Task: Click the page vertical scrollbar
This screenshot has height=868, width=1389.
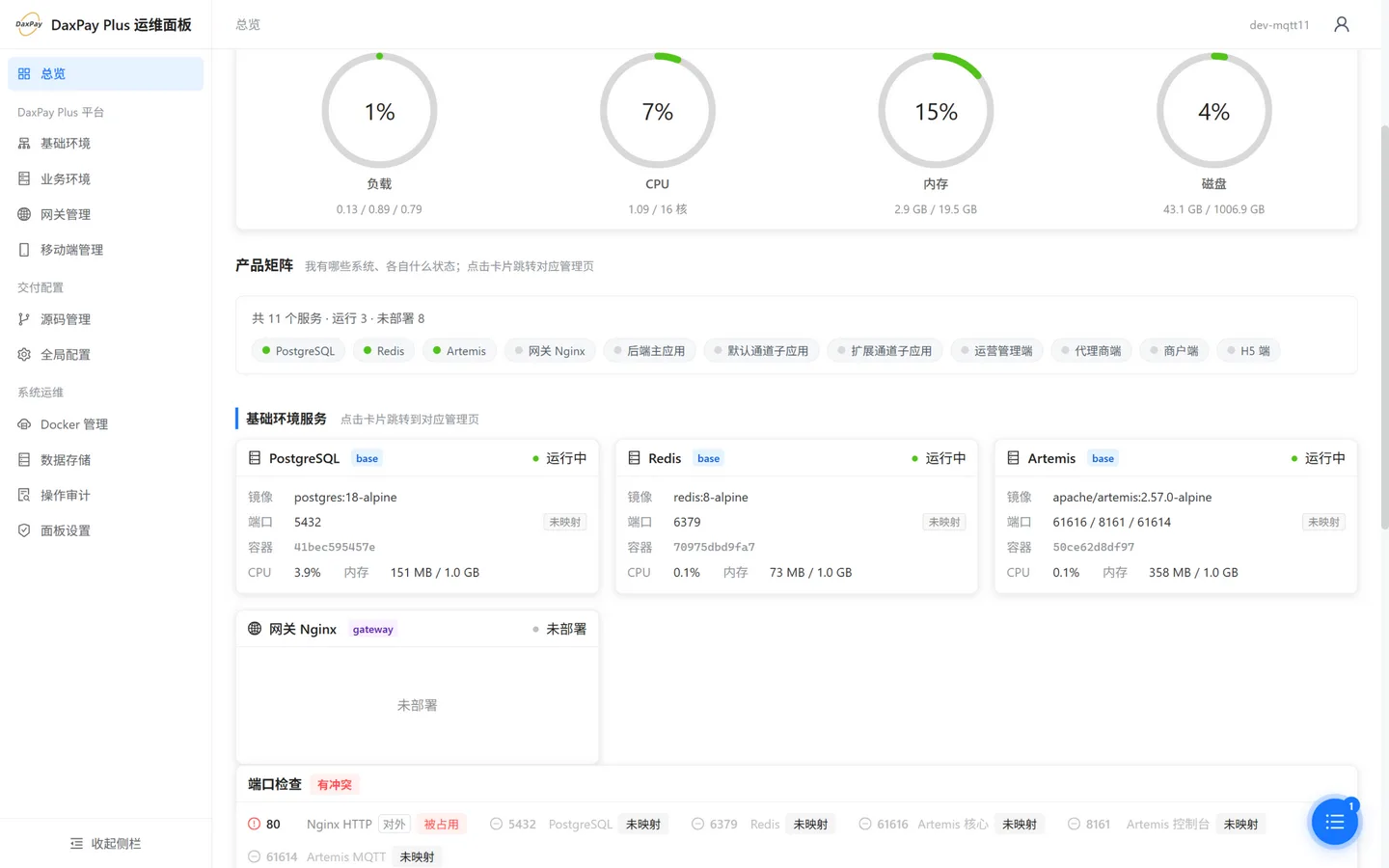Action: point(1384,328)
